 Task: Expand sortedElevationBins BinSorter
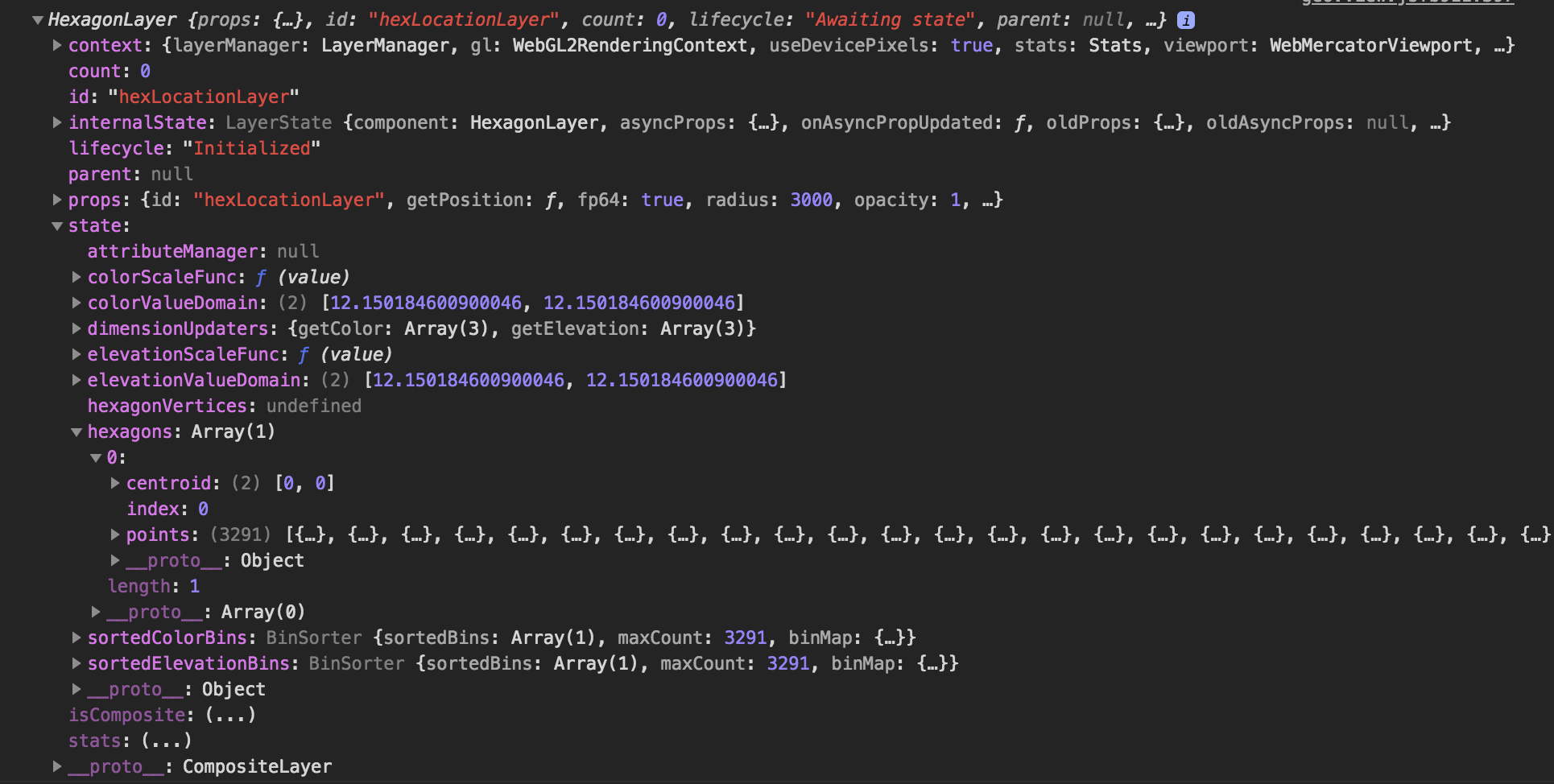76,664
